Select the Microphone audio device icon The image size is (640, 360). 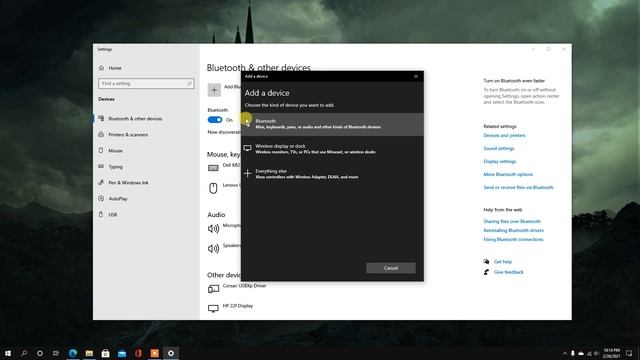click(213, 229)
